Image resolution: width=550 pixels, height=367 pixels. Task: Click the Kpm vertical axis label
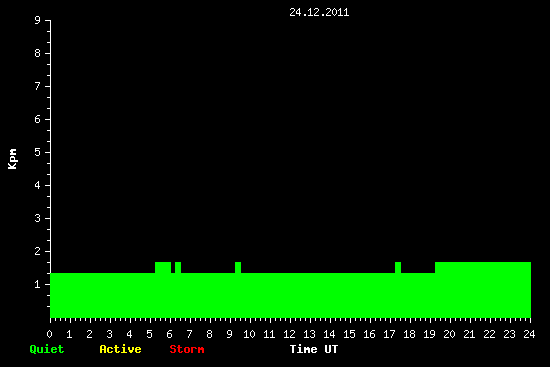pyautogui.click(x=12, y=159)
